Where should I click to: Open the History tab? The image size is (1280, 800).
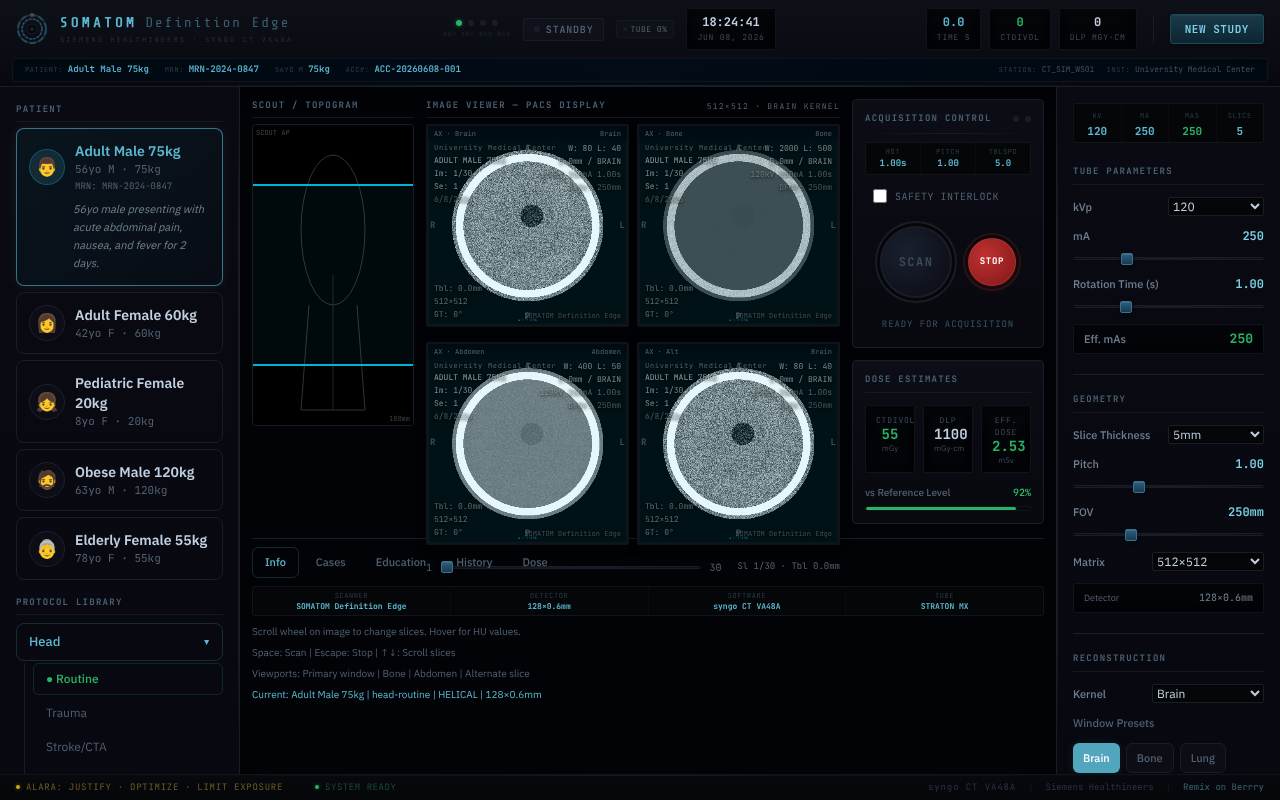pos(474,562)
